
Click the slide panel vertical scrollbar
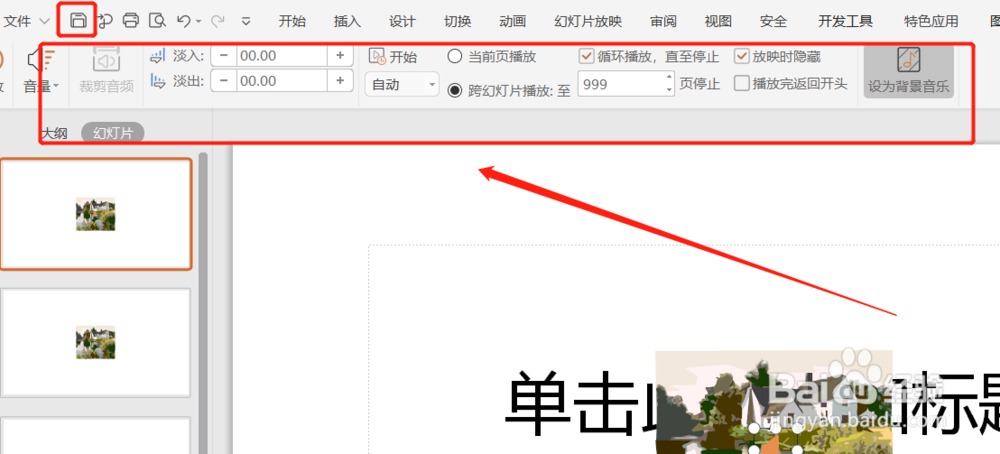point(203,303)
